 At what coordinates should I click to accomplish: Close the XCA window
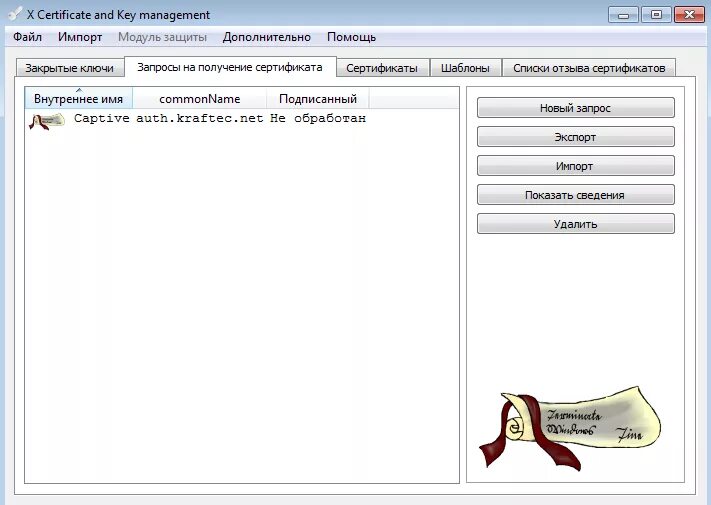pyautogui.click(x=689, y=15)
